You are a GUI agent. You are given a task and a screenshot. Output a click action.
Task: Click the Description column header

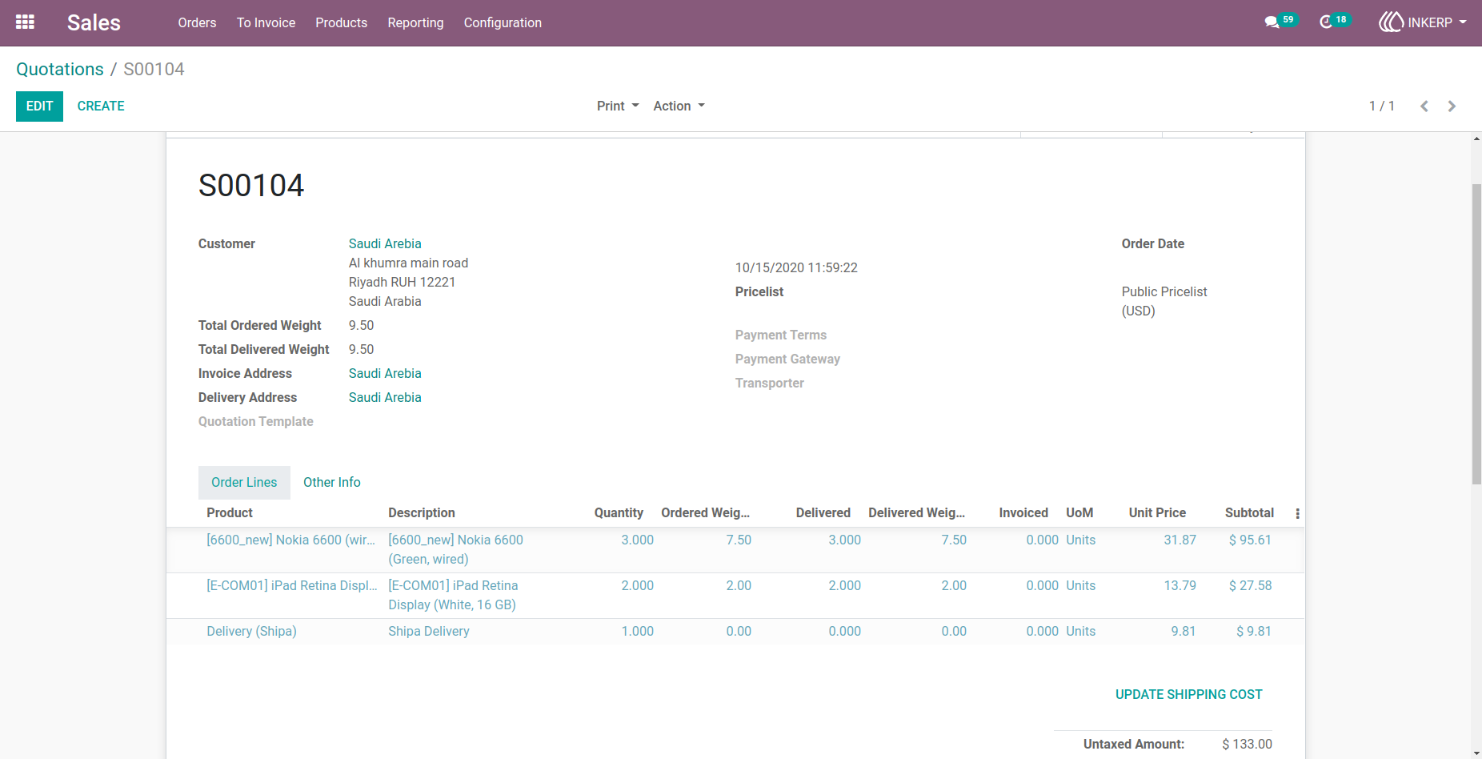[x=422, y=513]
